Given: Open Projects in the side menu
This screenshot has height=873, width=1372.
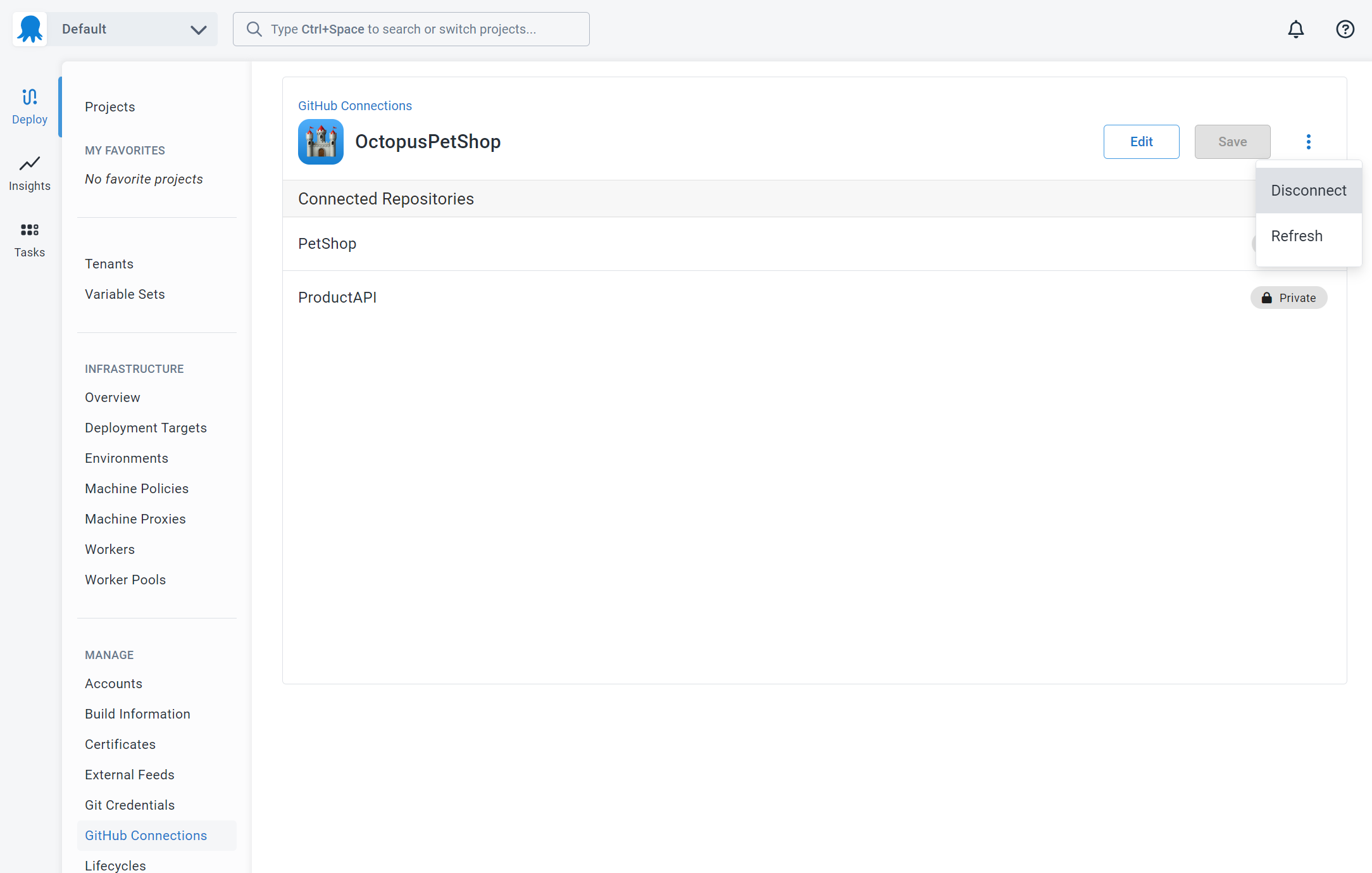Looking at the screenshot, I should (110, 107).
